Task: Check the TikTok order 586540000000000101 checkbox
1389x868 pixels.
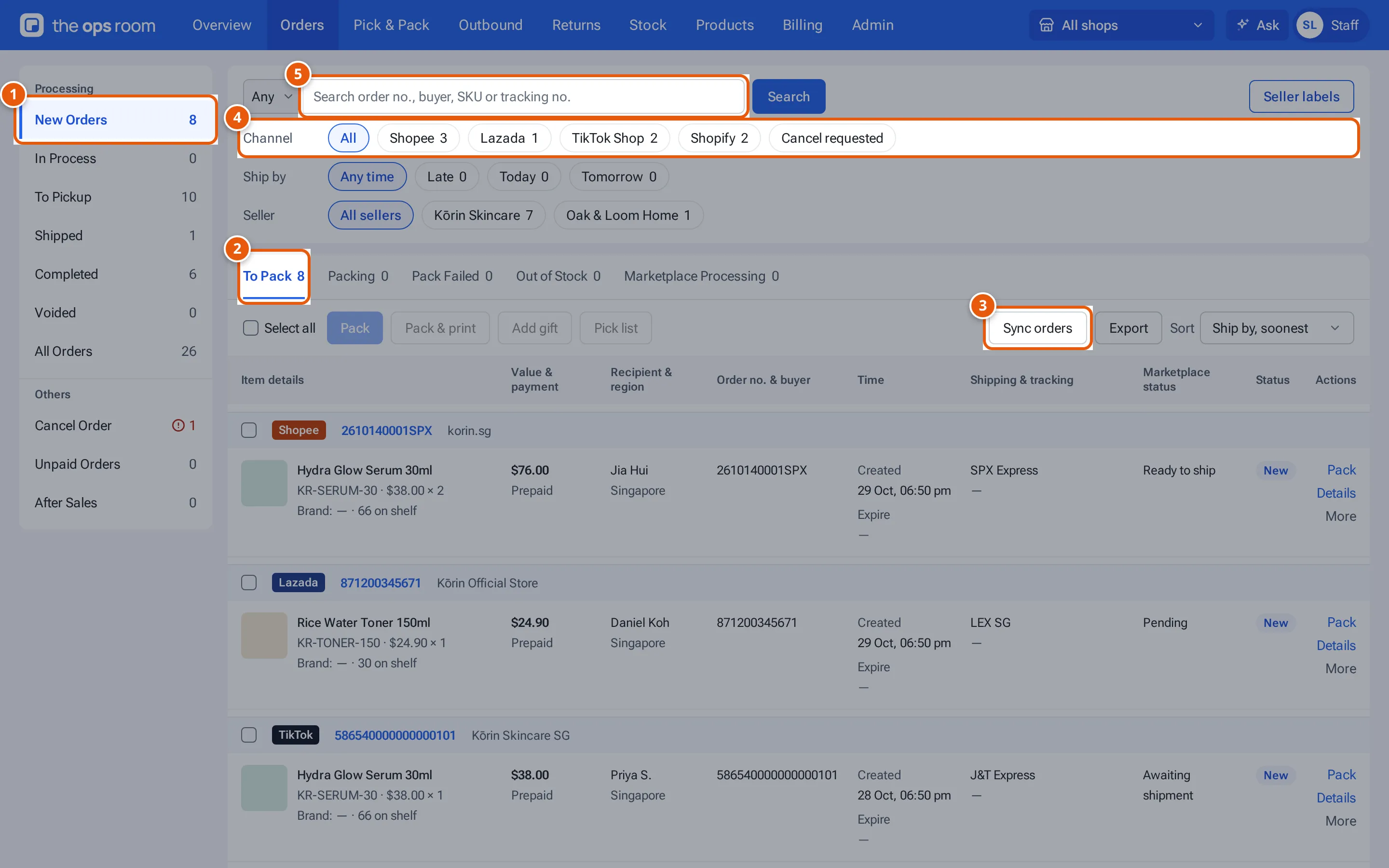Action: tap(248, 735)
